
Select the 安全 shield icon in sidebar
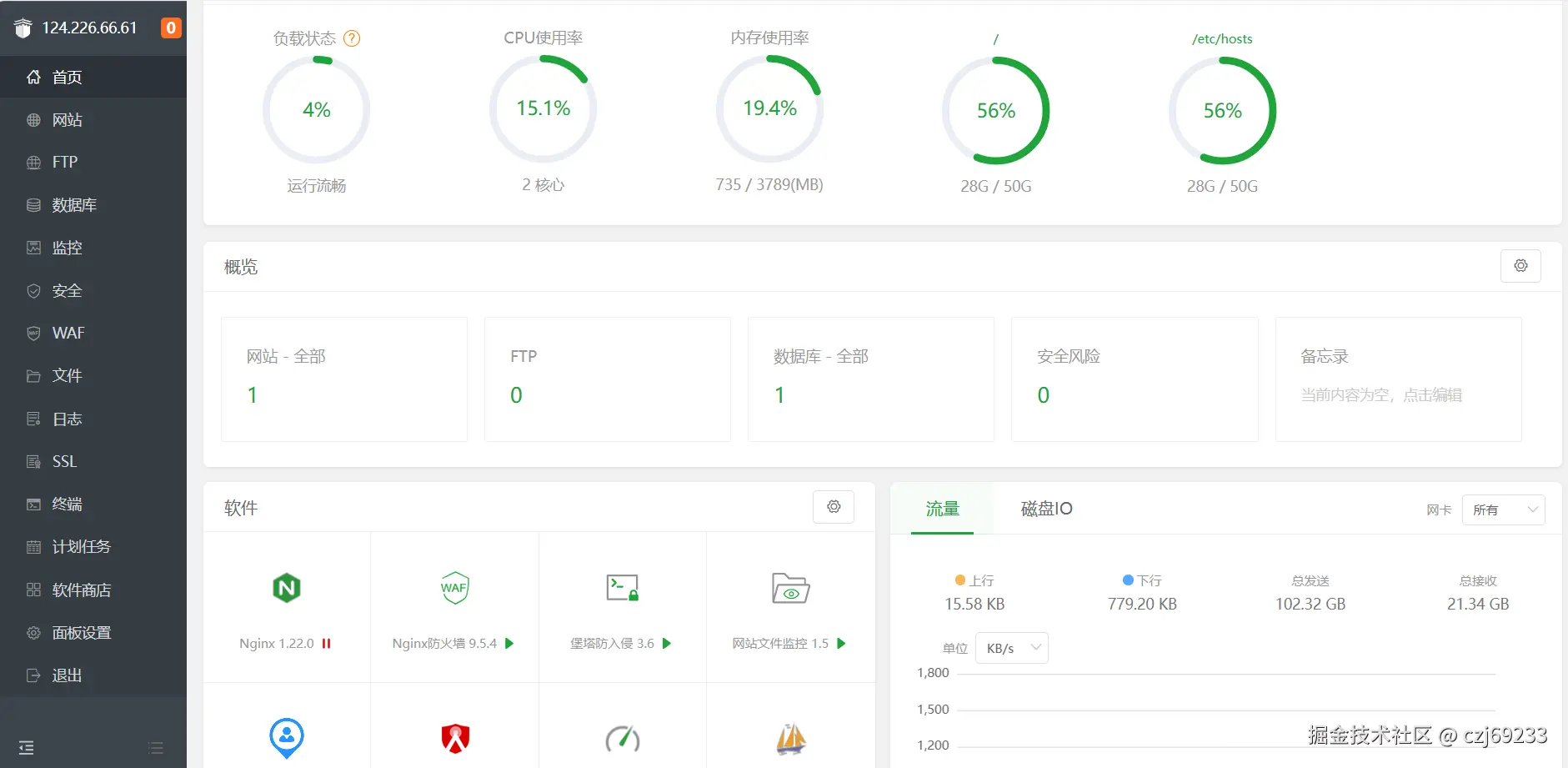pos(33,291)
